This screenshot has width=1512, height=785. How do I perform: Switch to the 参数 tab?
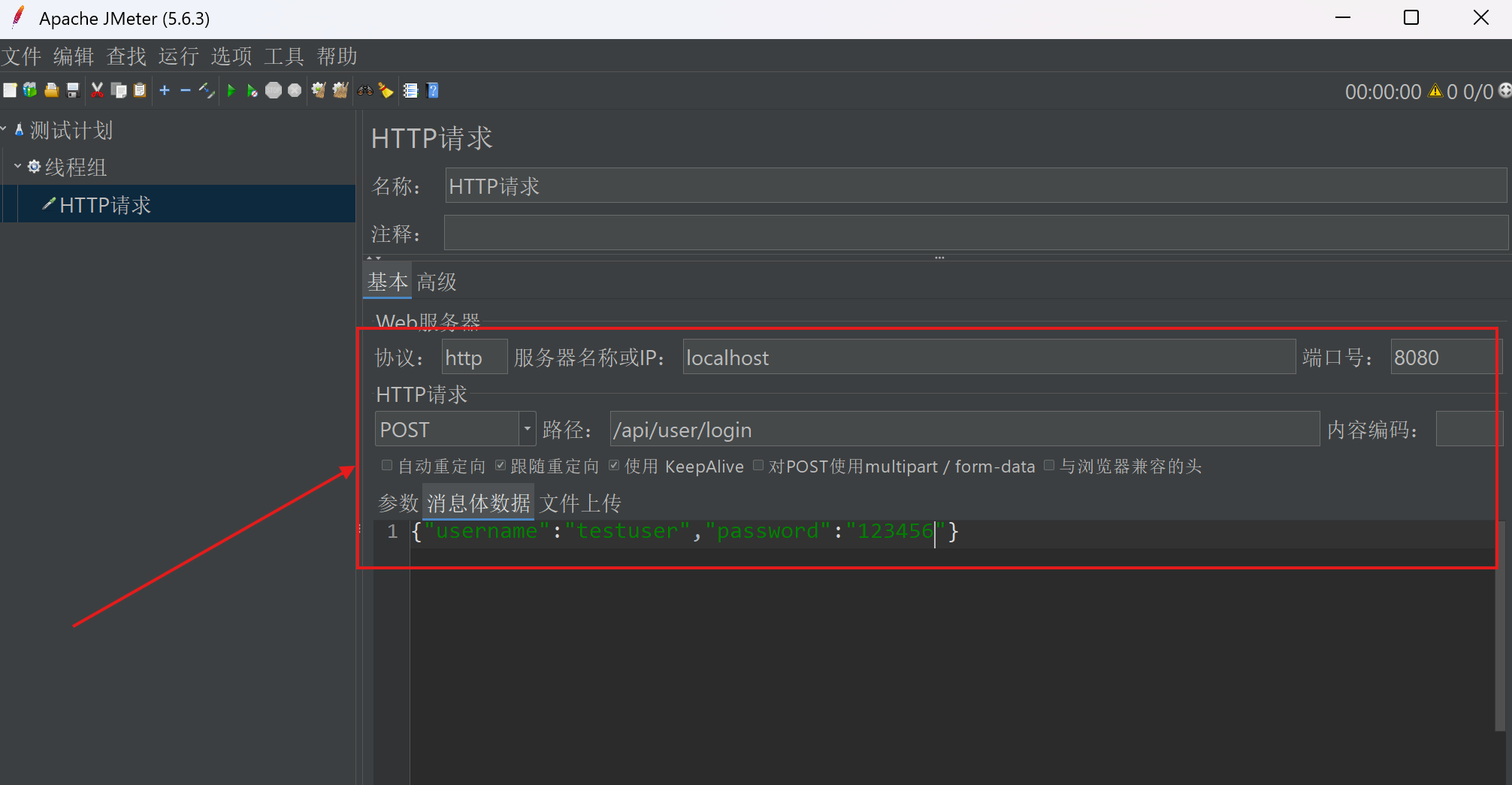(x=398, y=503)
